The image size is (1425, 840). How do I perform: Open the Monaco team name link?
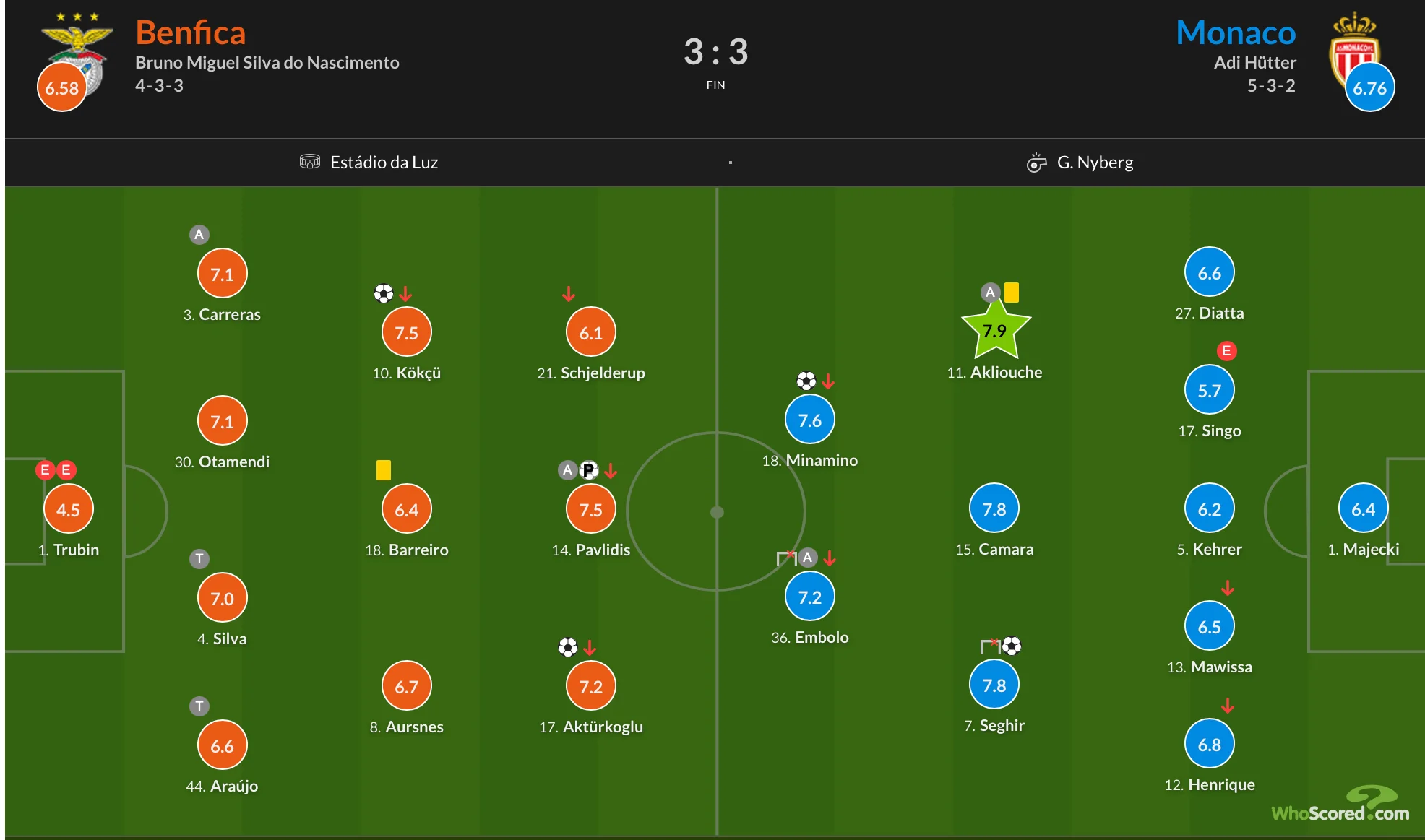pos(1236,33)
